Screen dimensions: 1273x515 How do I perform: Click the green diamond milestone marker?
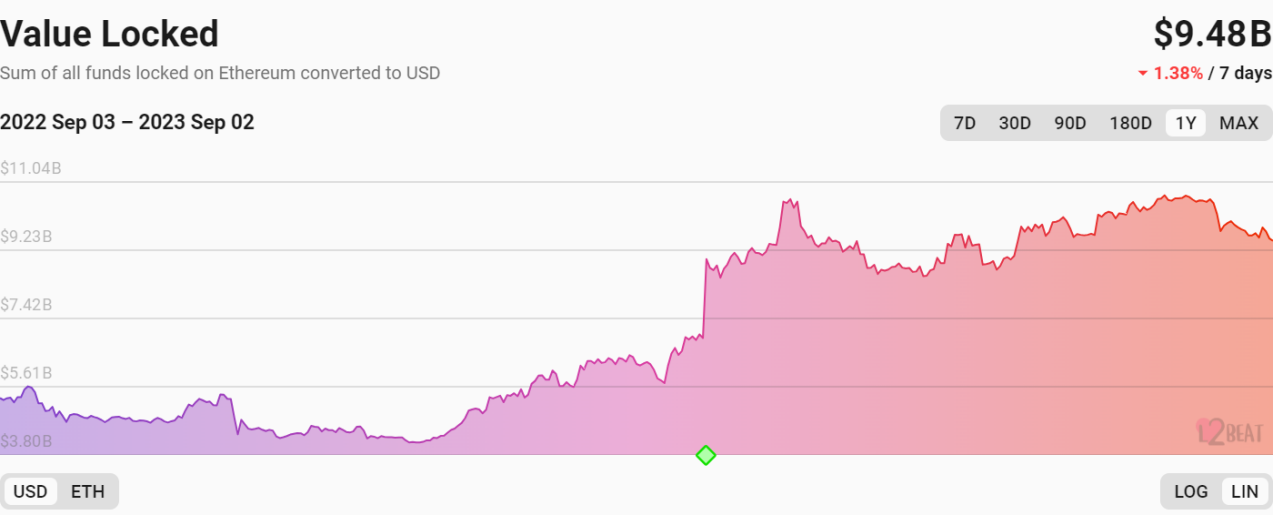click(x=706, y=455)
